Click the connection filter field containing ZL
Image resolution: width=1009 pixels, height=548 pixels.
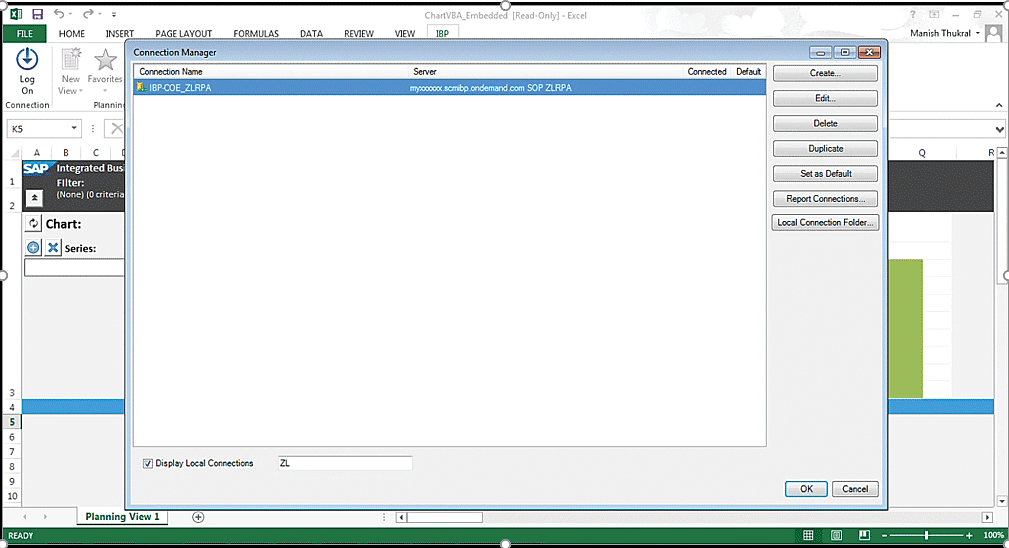coord(345,463)
